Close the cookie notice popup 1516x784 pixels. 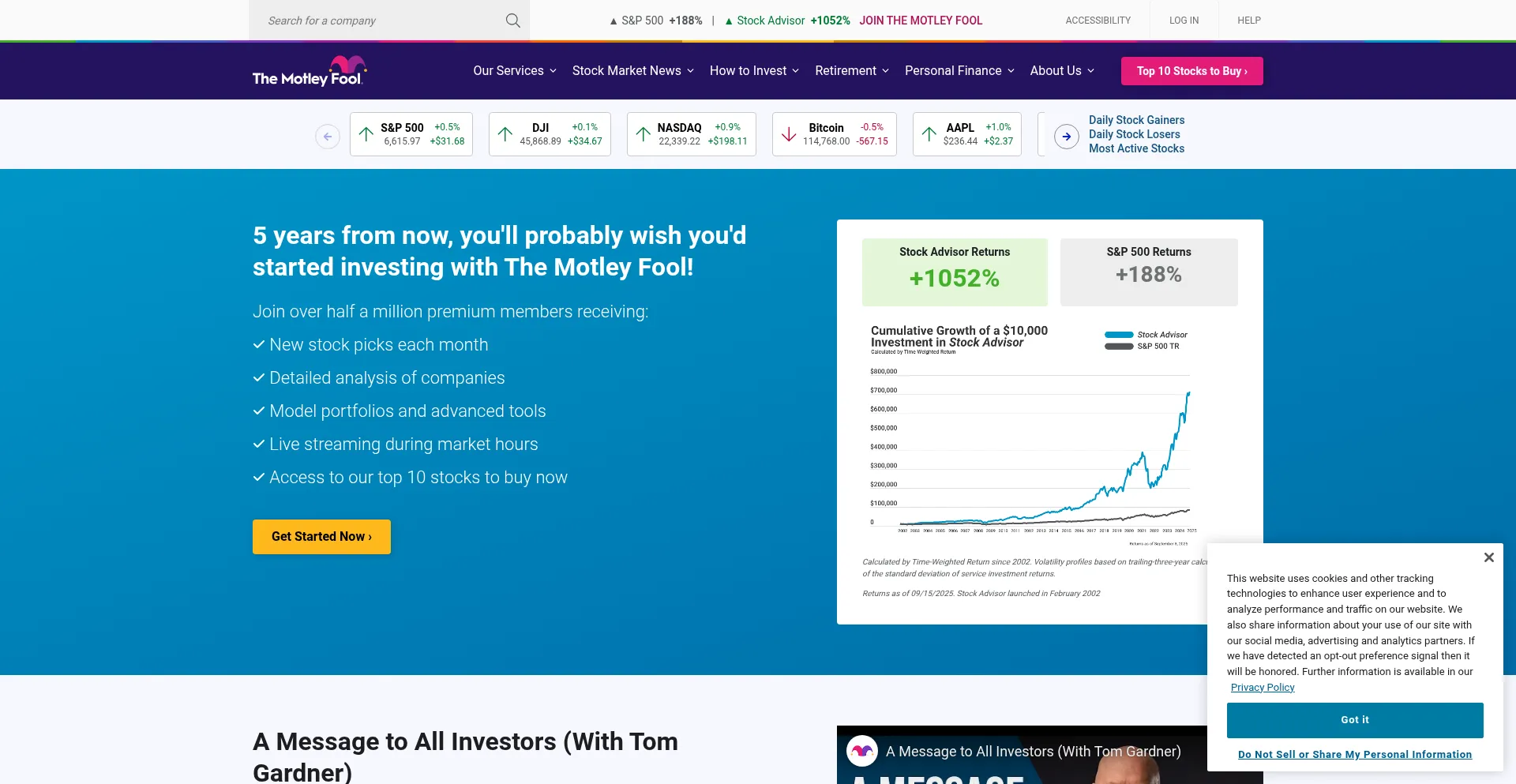(x=1489, y=557)
